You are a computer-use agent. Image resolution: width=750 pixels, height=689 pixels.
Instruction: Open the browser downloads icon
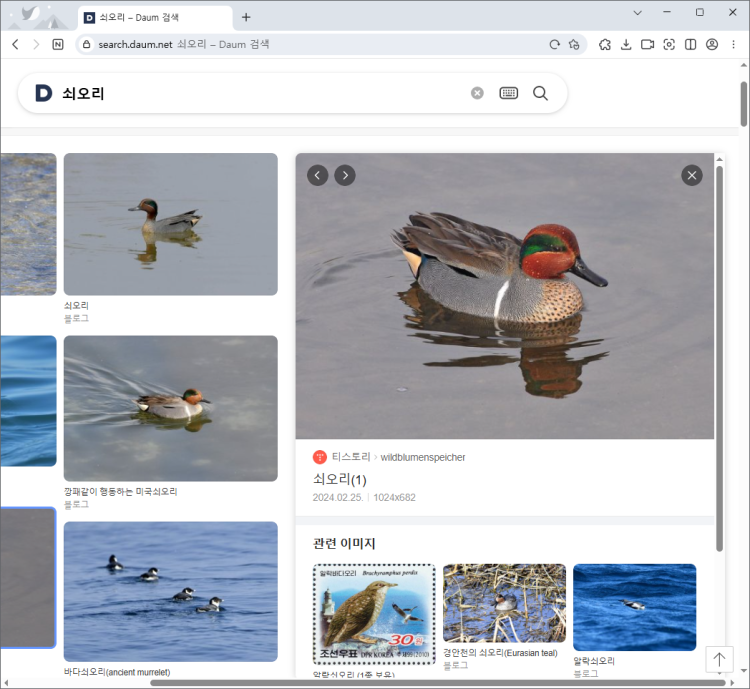(x=626, y=44)
